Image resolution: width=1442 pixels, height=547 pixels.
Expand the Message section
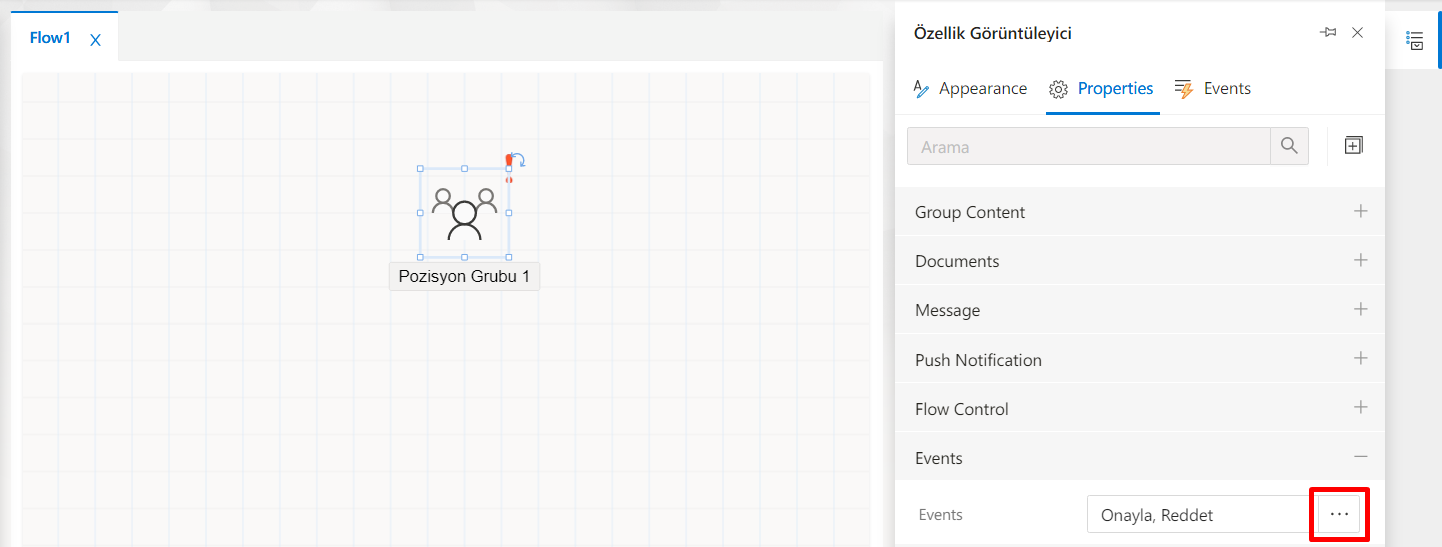(x=1360, y=310)
